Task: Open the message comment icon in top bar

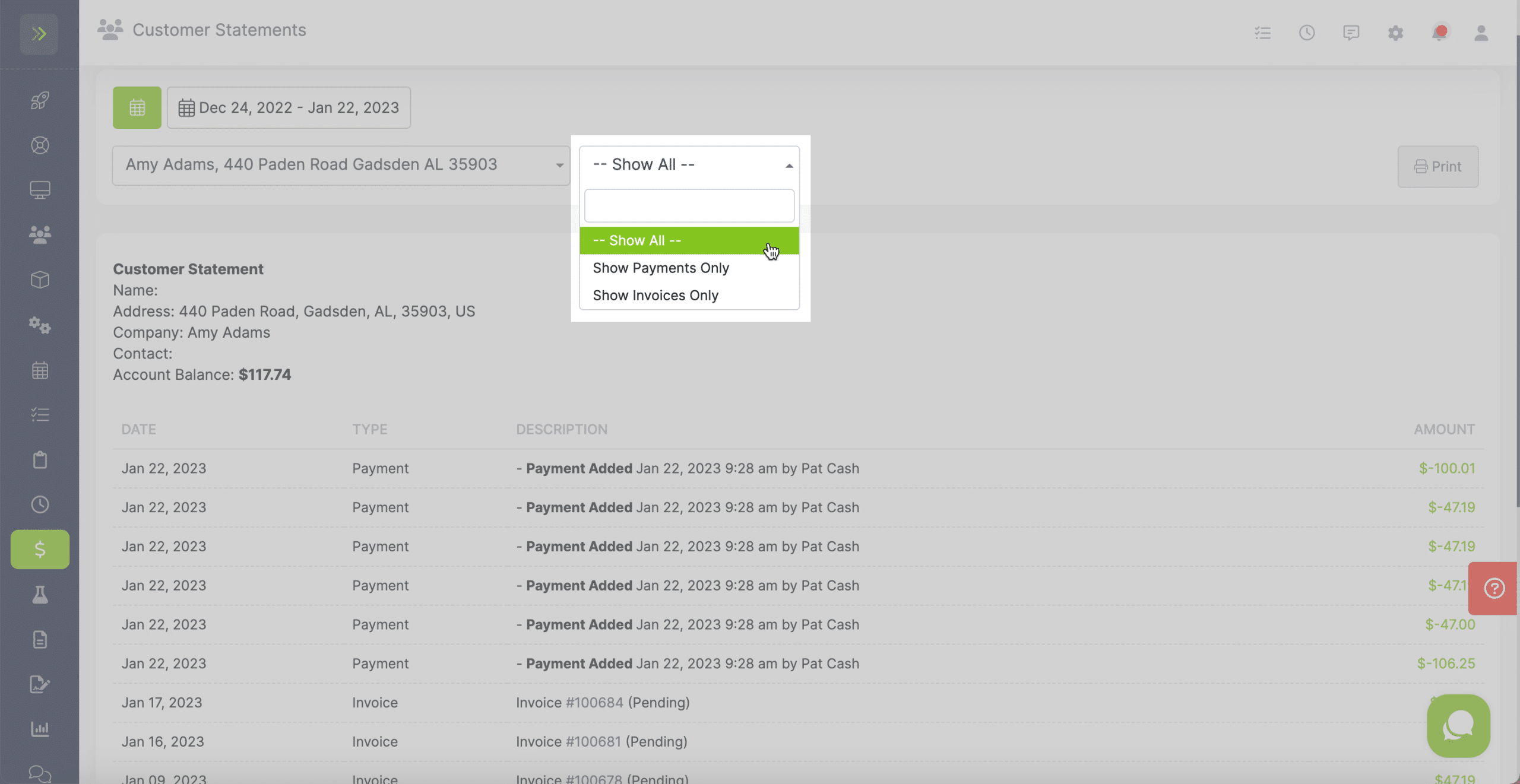Action: (1351, 33)
